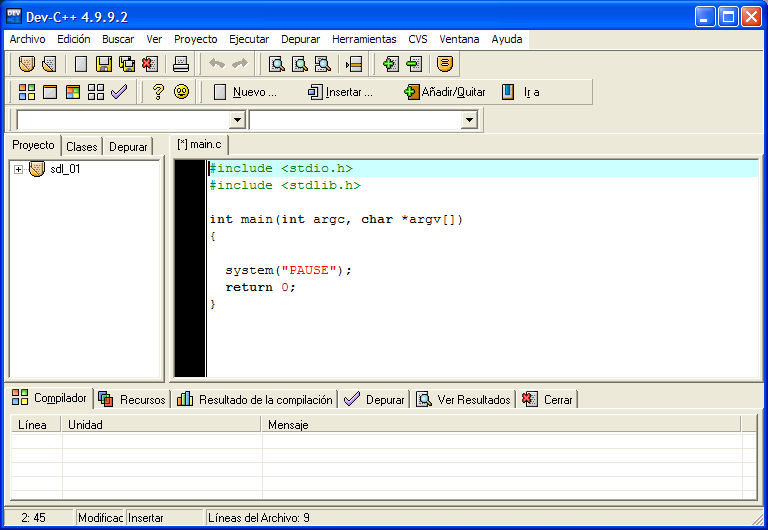768x530 pixels.
Task: Click the yellow smiley About icon
Action: click(x=181, y=92)
